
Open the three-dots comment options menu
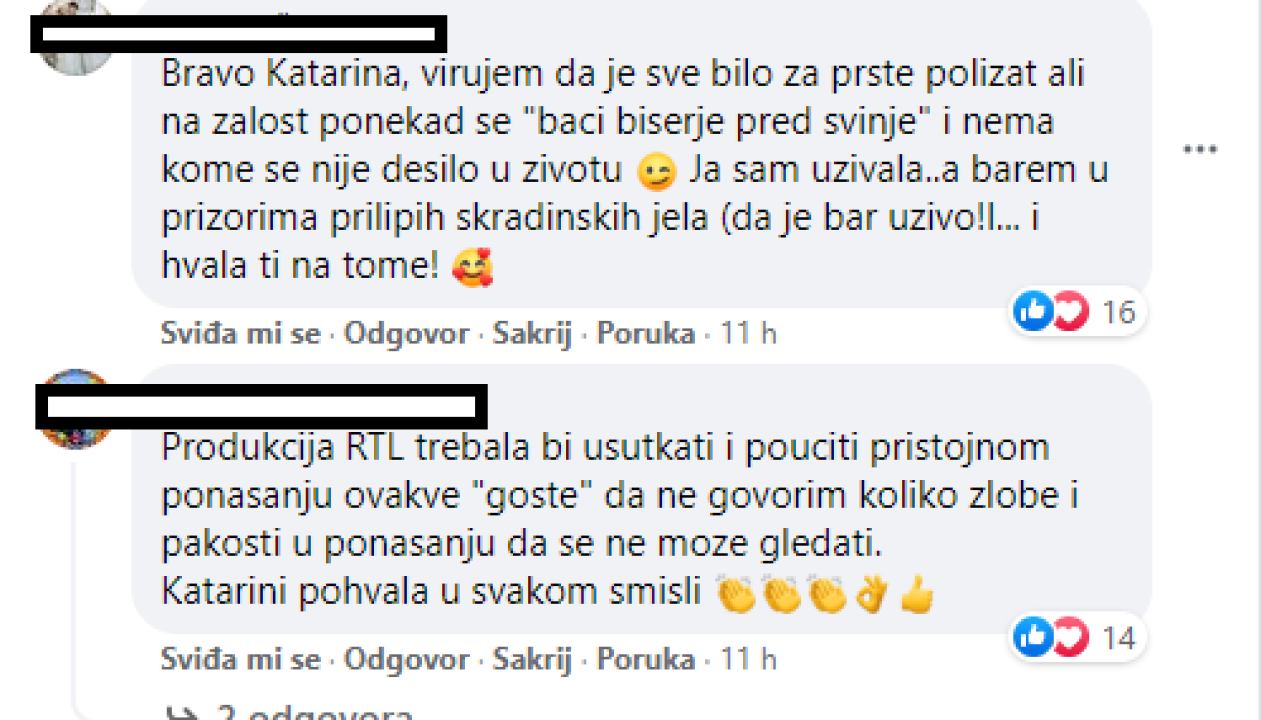tap(1199, 148)
